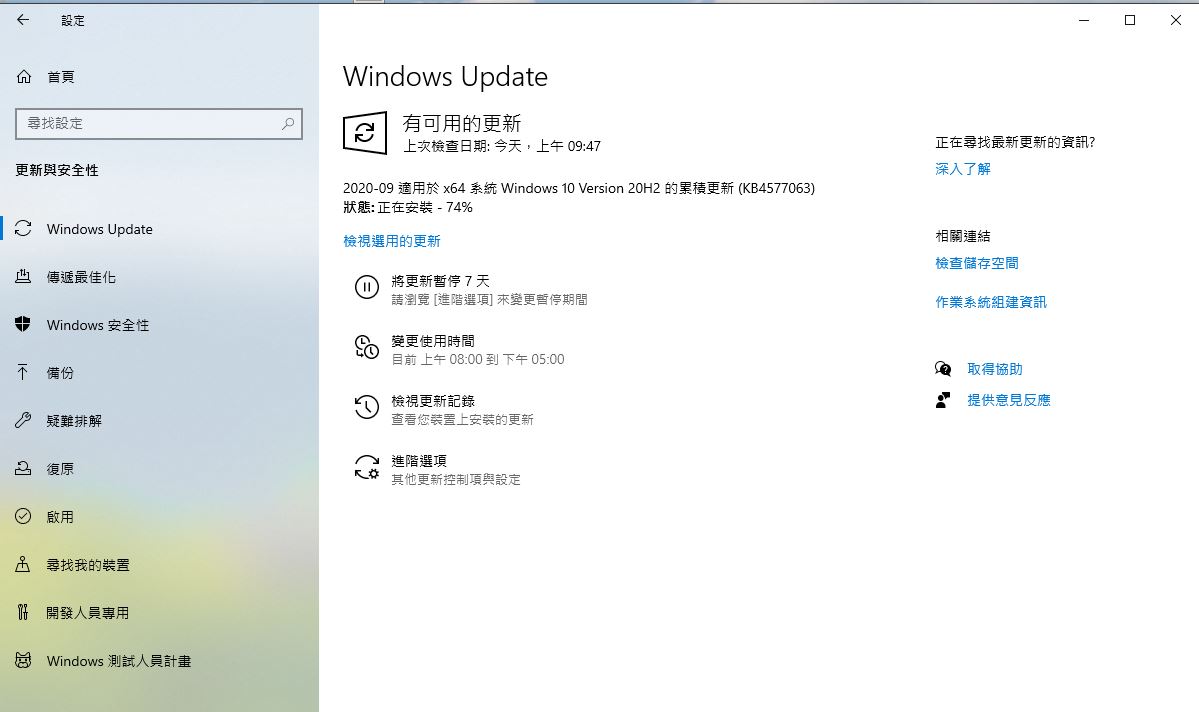
Task: Open the 復原 section
Action: 60,469
